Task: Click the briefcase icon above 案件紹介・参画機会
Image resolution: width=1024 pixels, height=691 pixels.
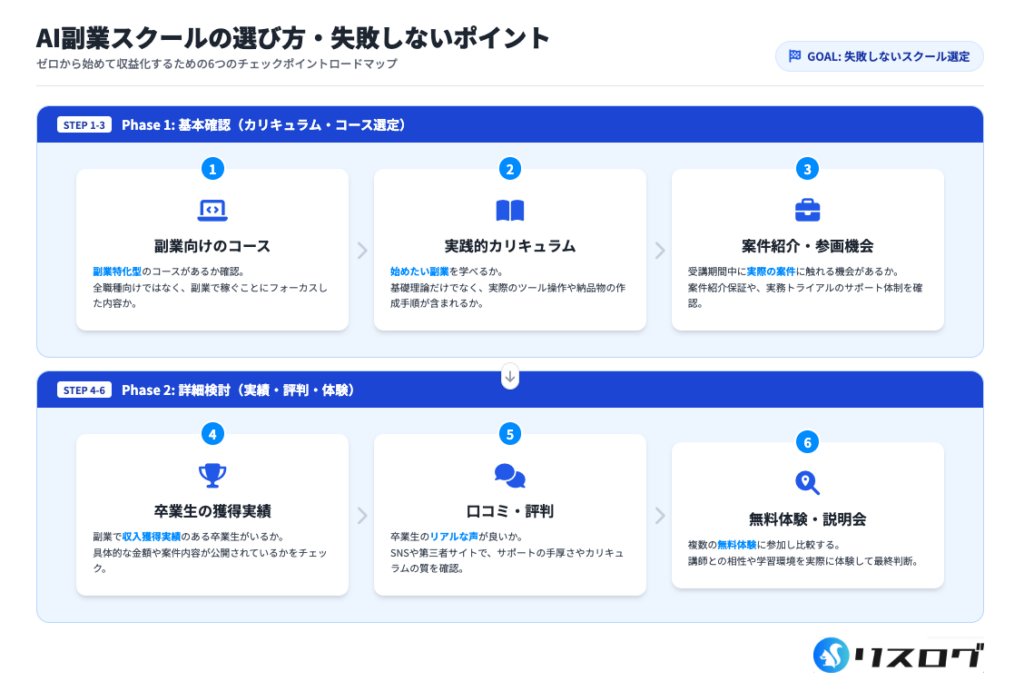Action: click(x=807, y=210)
